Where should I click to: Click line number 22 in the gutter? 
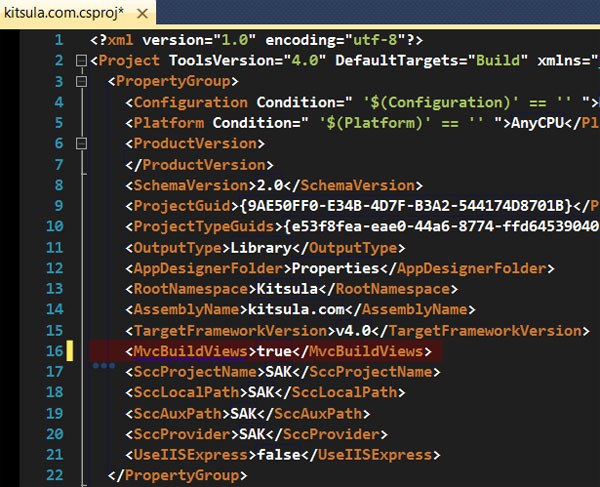(x=54, y=475)
